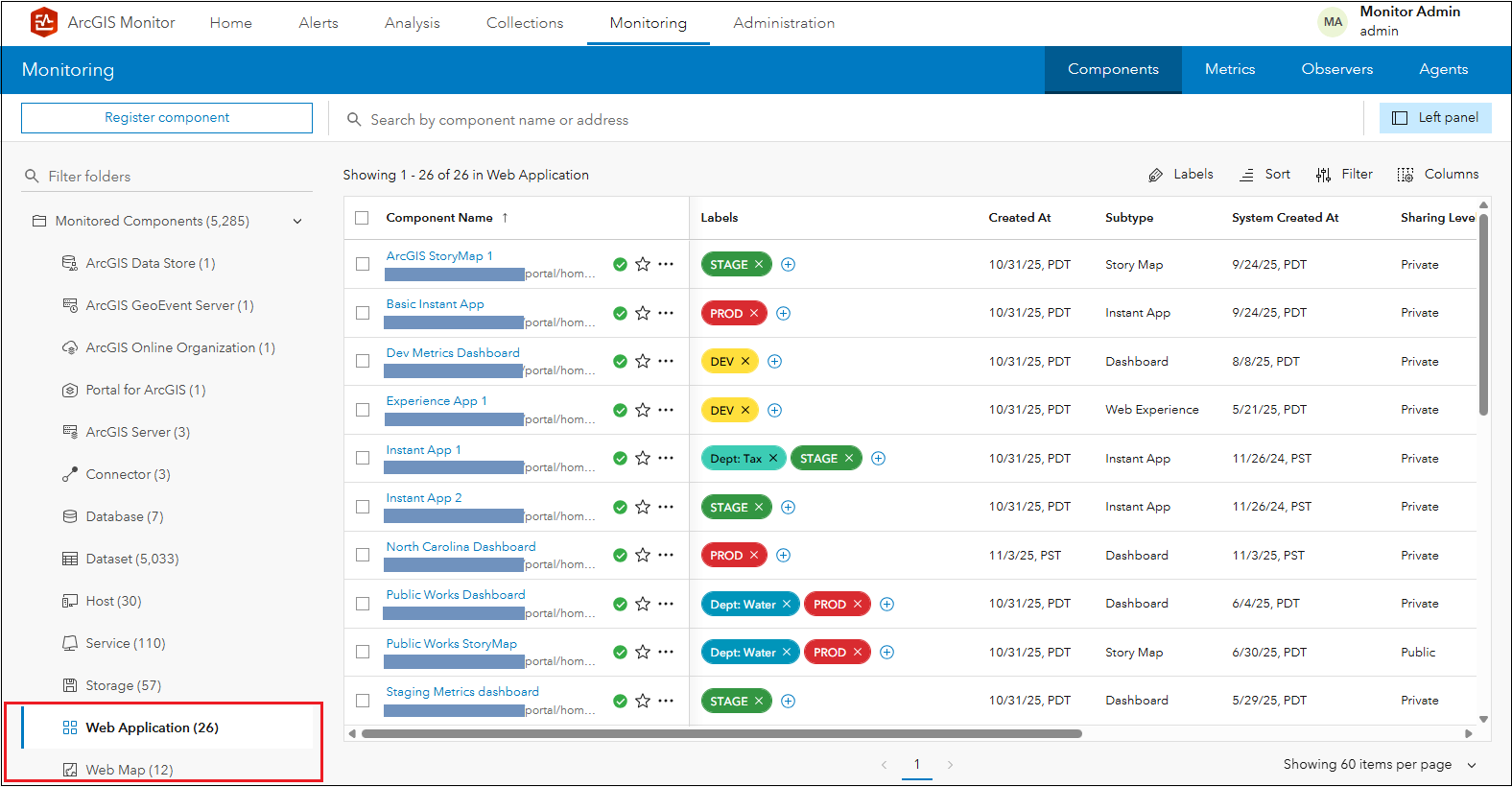Click the Database folder icon
Viewport: 1512px width, 787px height.
(70, 516)
